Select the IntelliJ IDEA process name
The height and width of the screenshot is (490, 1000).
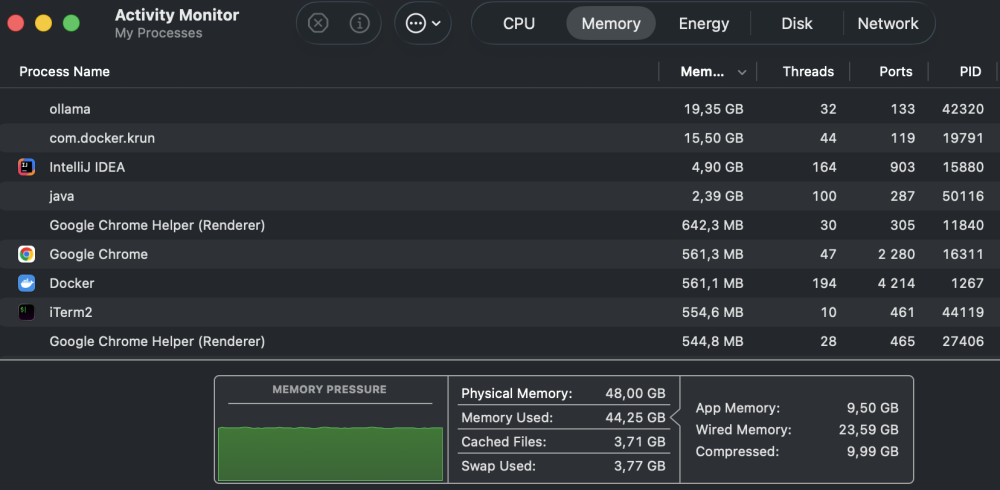87,167
